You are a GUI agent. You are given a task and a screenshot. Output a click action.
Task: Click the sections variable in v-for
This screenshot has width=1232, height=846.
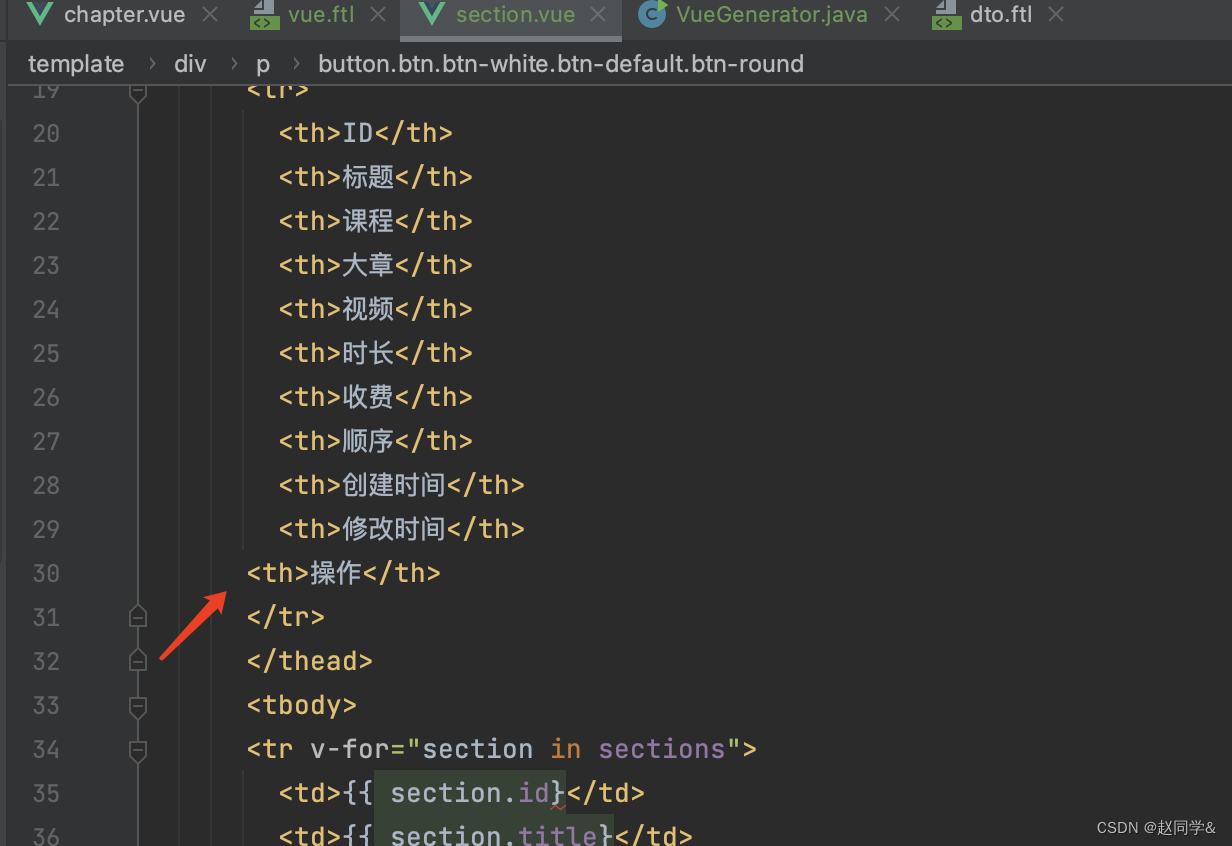click(x=661, y=749)
